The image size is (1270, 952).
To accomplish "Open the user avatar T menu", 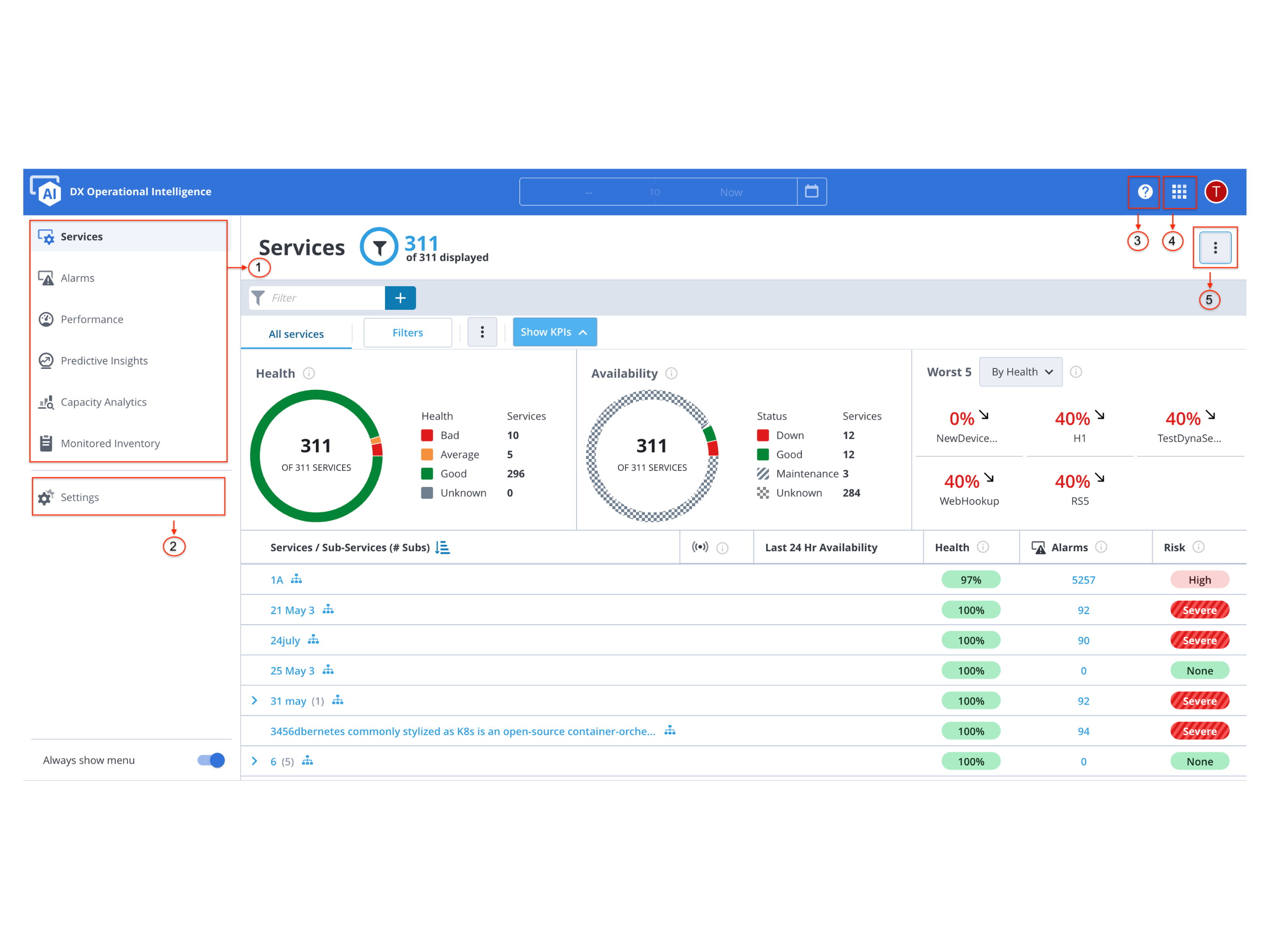I will pos(1215,192).
